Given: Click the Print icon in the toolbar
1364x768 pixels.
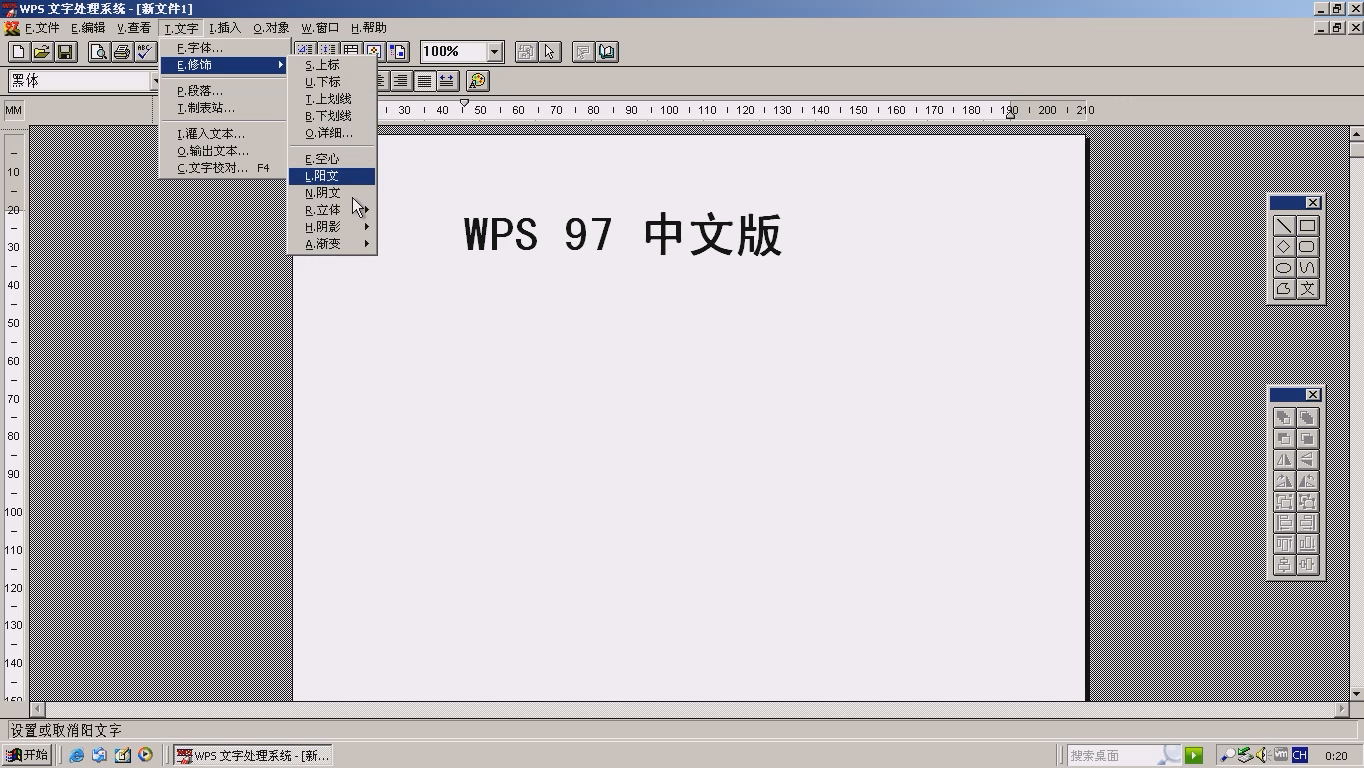Looking at the screenshot, I should click(x=122, y=52).
